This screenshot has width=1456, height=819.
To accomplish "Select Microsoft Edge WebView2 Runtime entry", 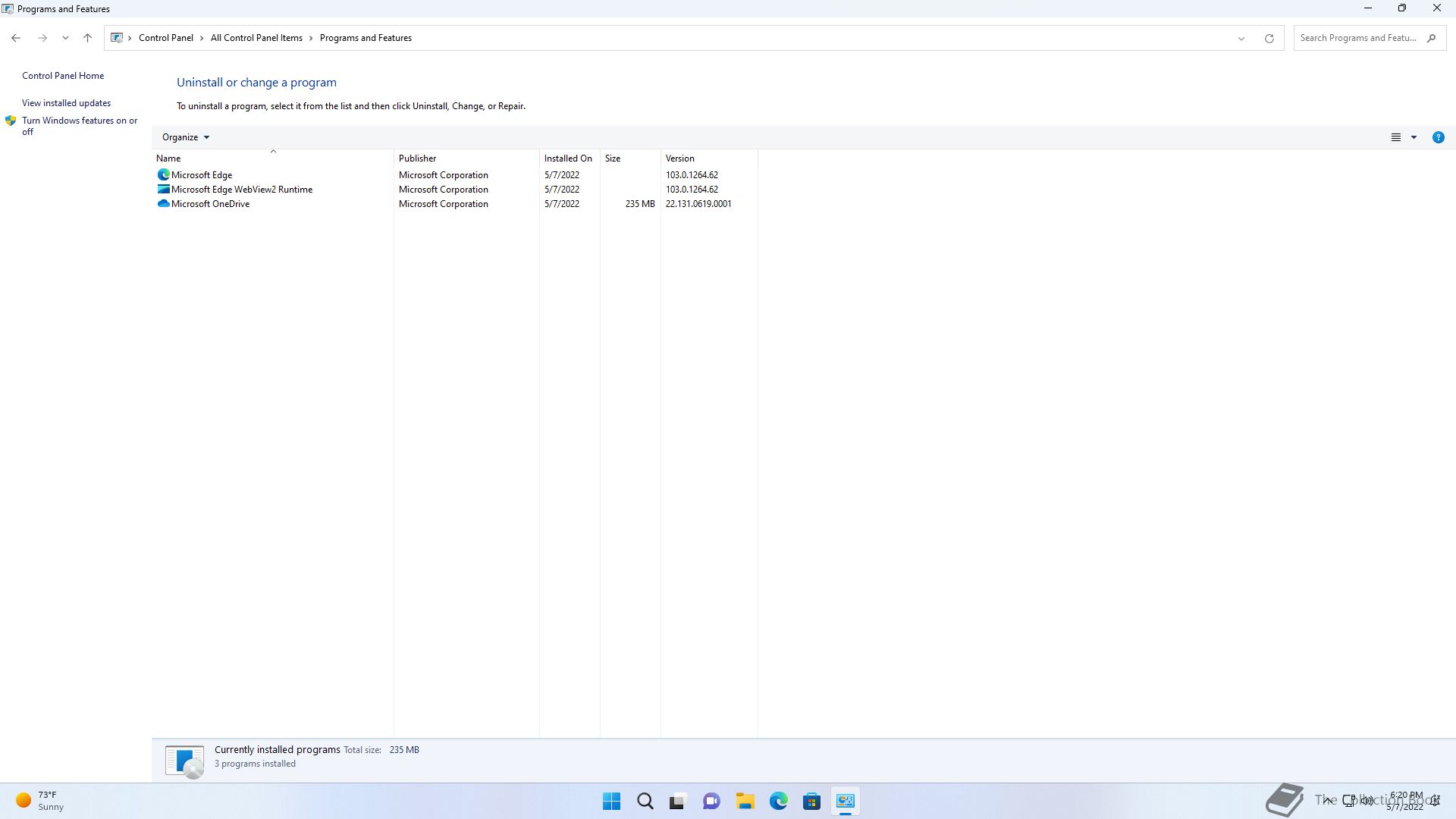I will point(242,190).
